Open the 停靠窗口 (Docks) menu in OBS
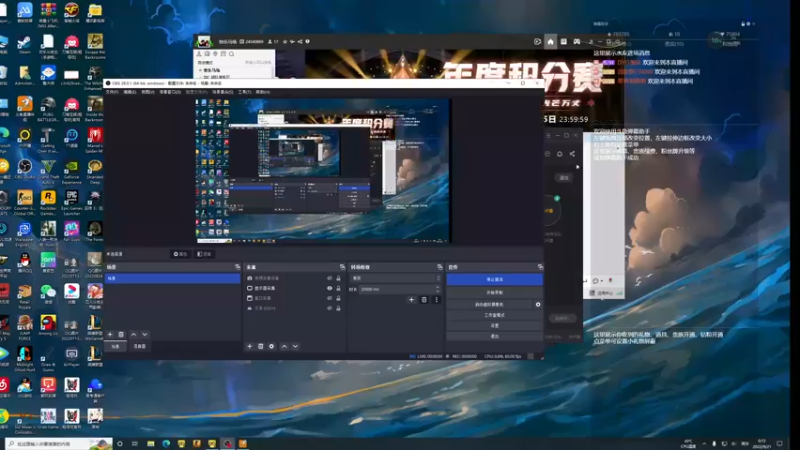This screenshot has height=450, width=800. [170, 92]
